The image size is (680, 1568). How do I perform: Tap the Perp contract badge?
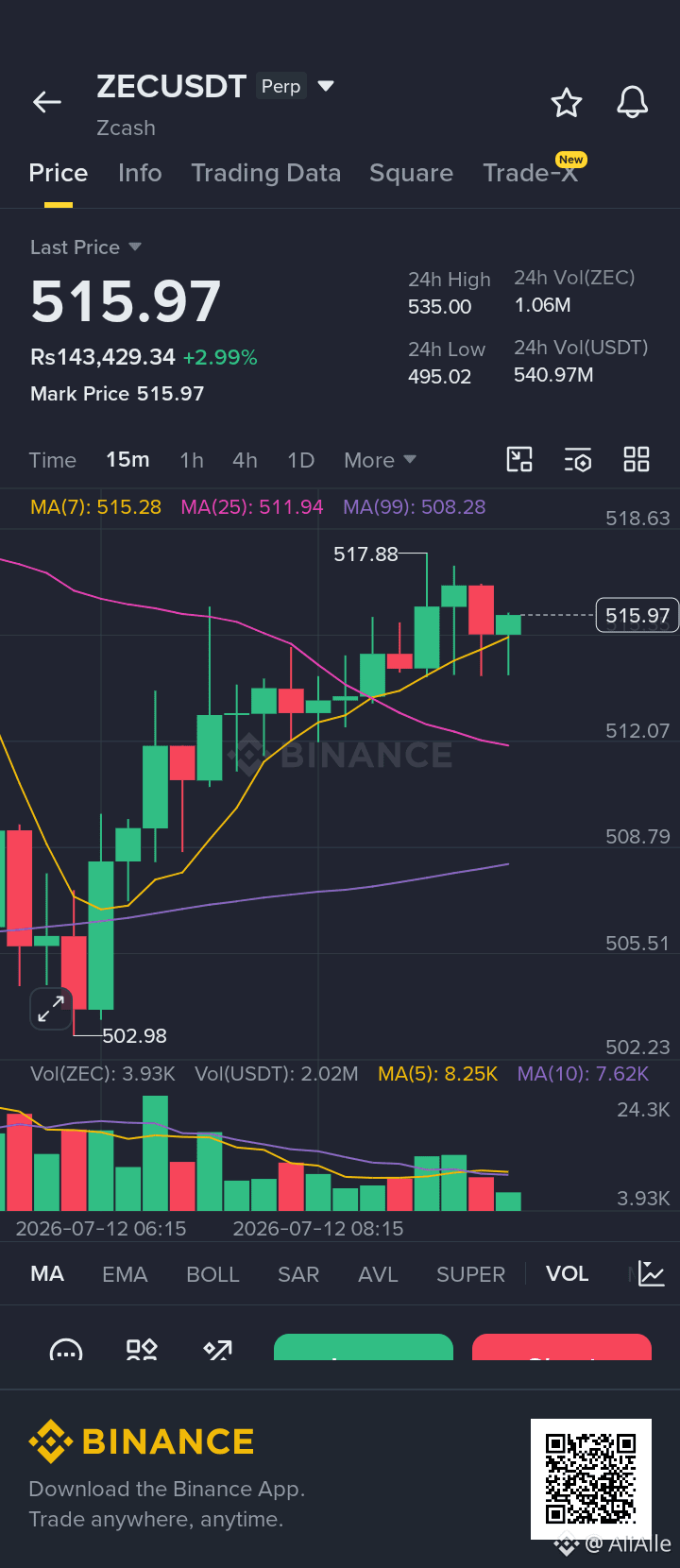(280, 86)
